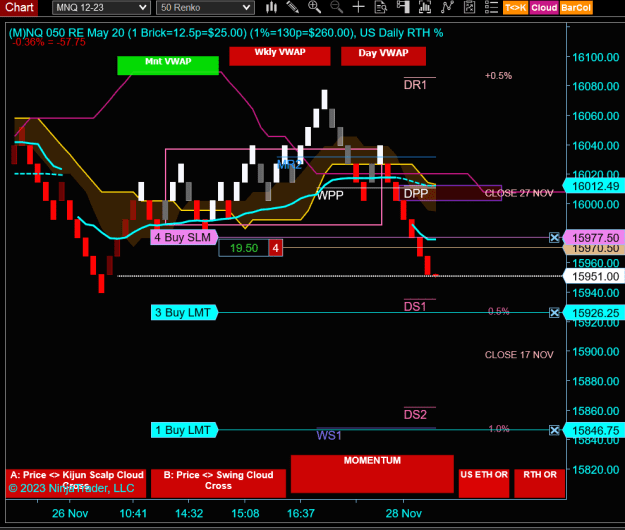The height and width of the screenshot is (530, 625).
Task: Click the DS1 pivot label
Action: [415, 306]
